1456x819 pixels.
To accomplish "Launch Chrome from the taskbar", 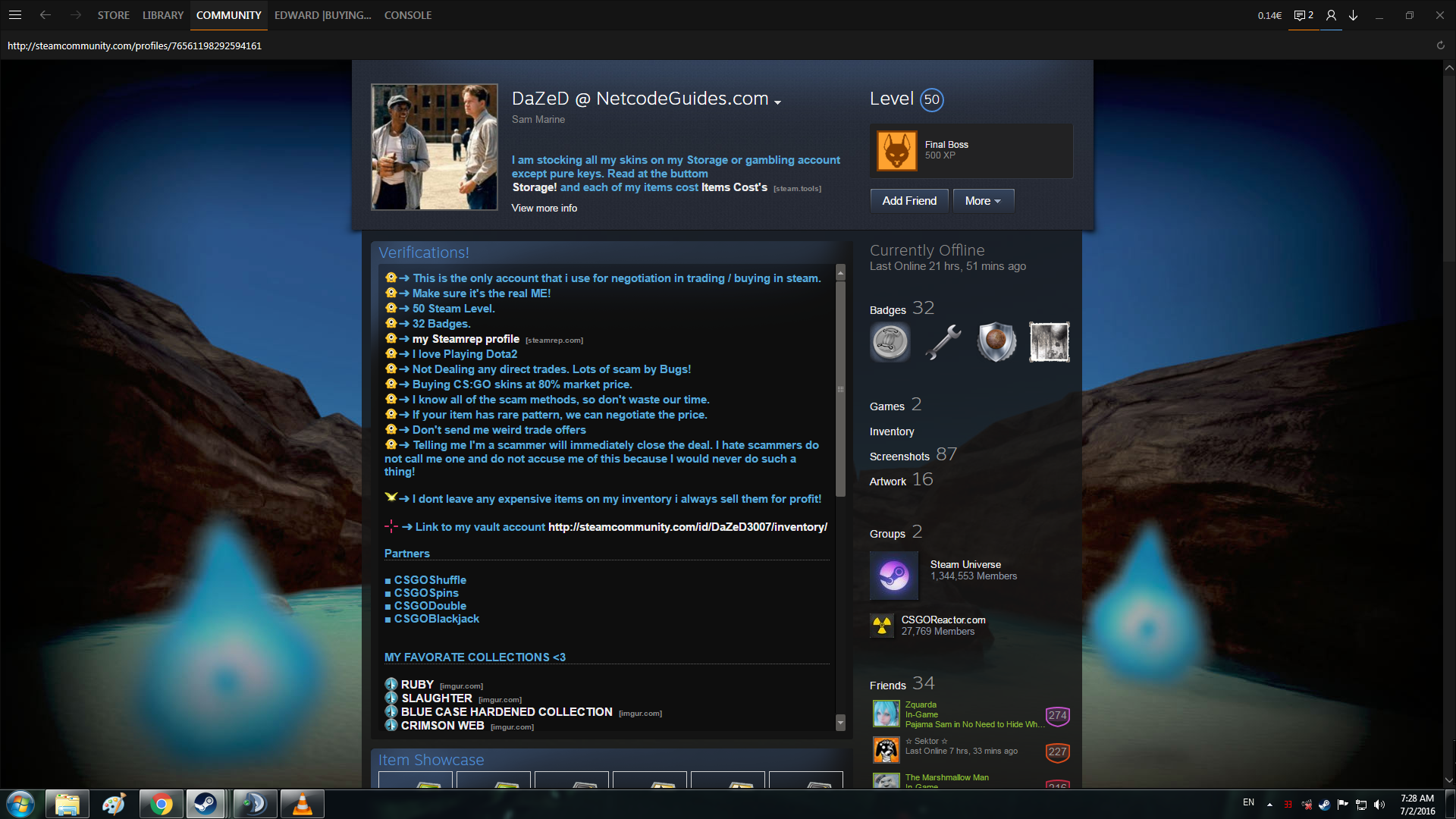I will pos(161,804).
